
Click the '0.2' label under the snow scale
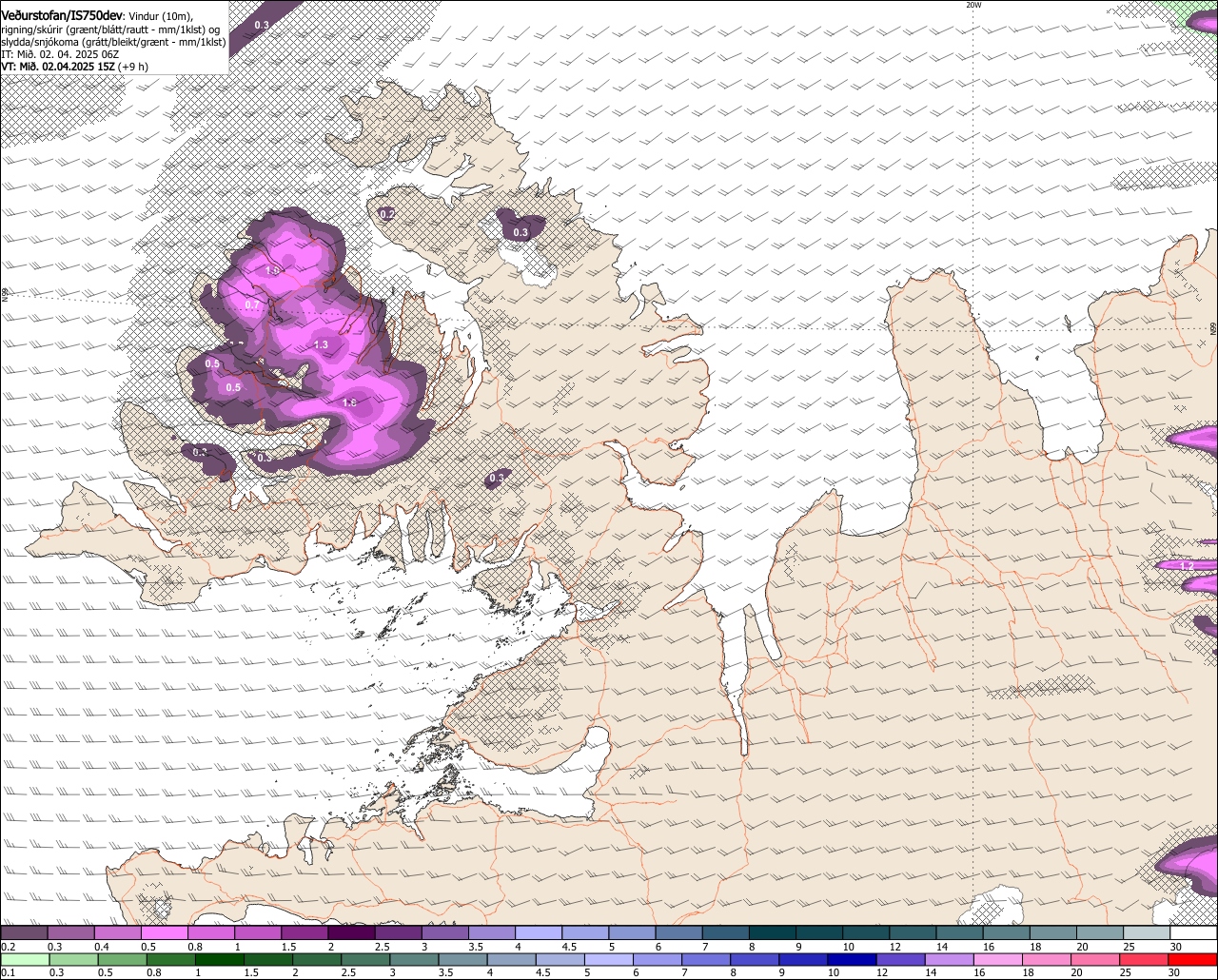[9, 947]
